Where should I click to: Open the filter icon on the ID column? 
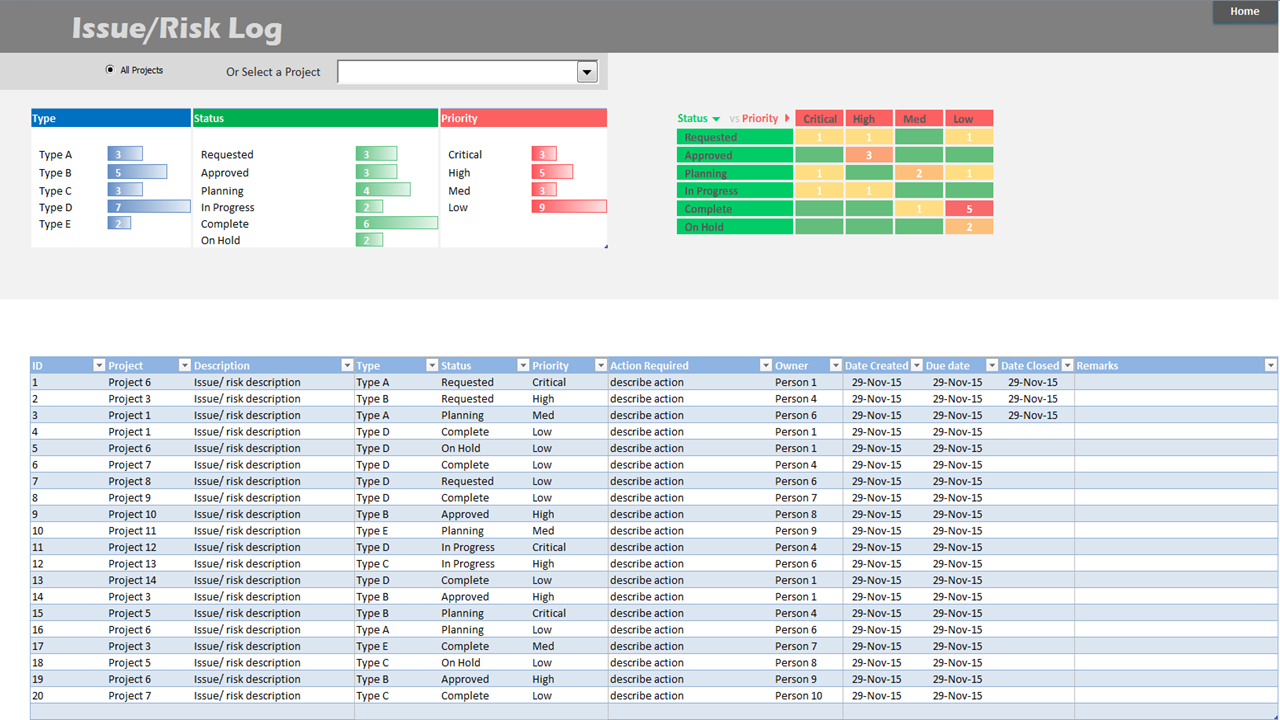(99, 365)
